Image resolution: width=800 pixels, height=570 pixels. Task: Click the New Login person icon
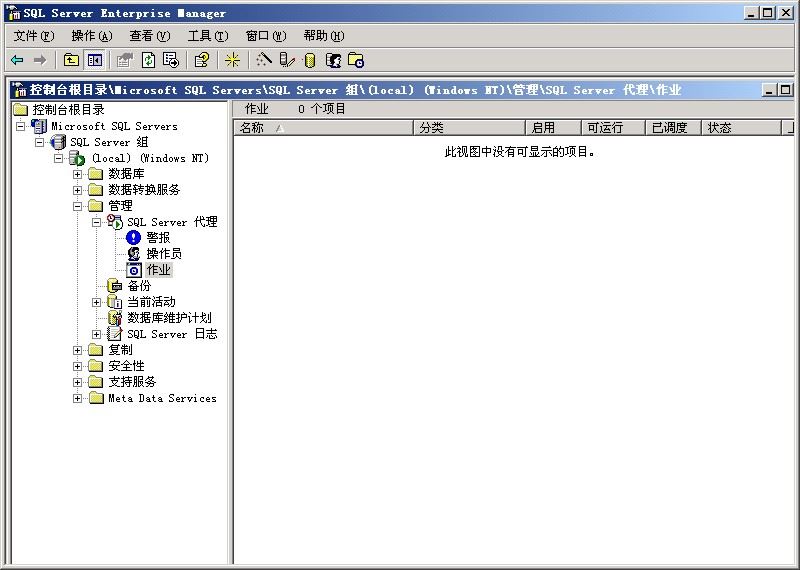[333, 60]
